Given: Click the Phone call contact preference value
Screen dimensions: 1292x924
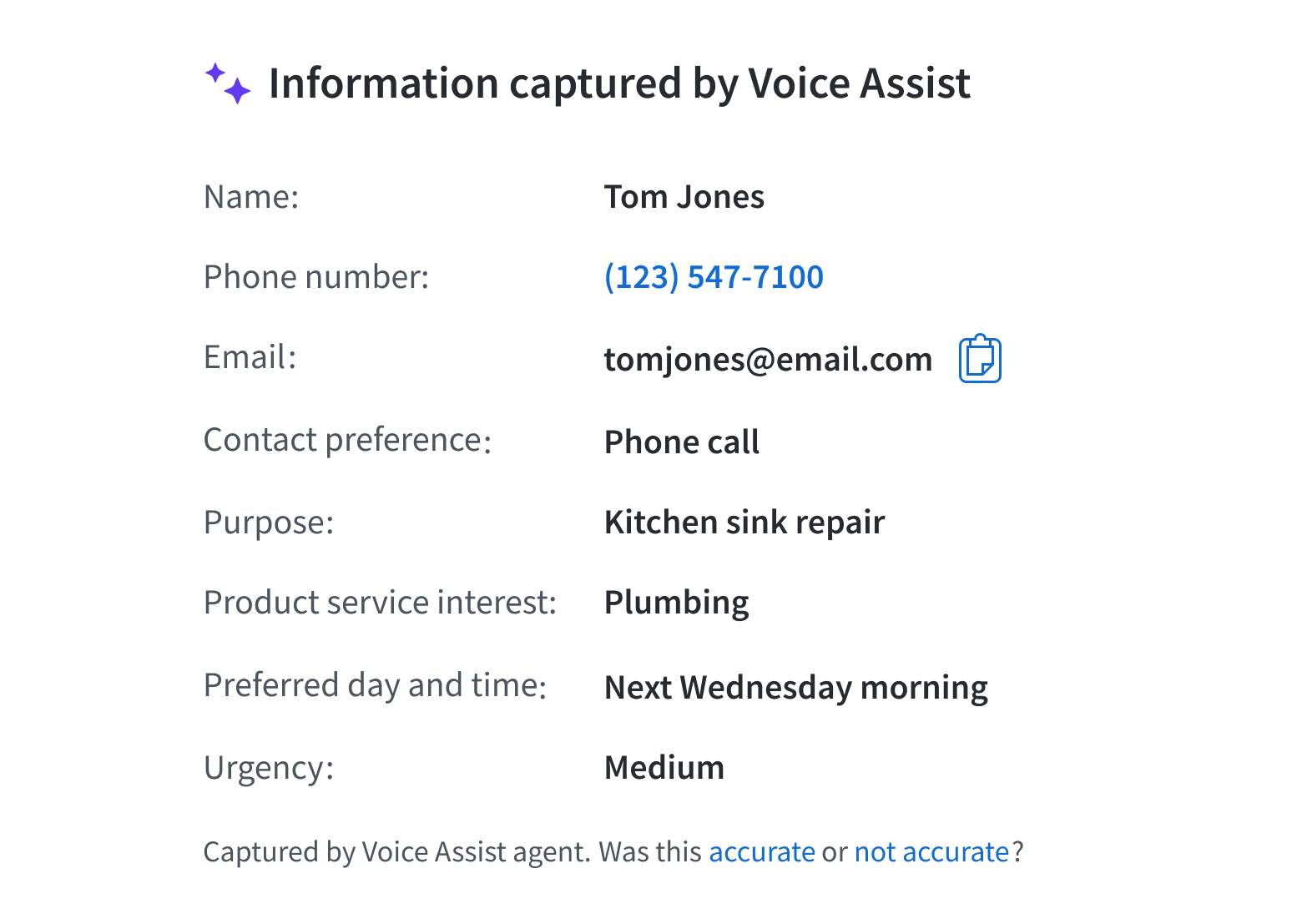Looking at the screenshot, I should click(681, 442).
